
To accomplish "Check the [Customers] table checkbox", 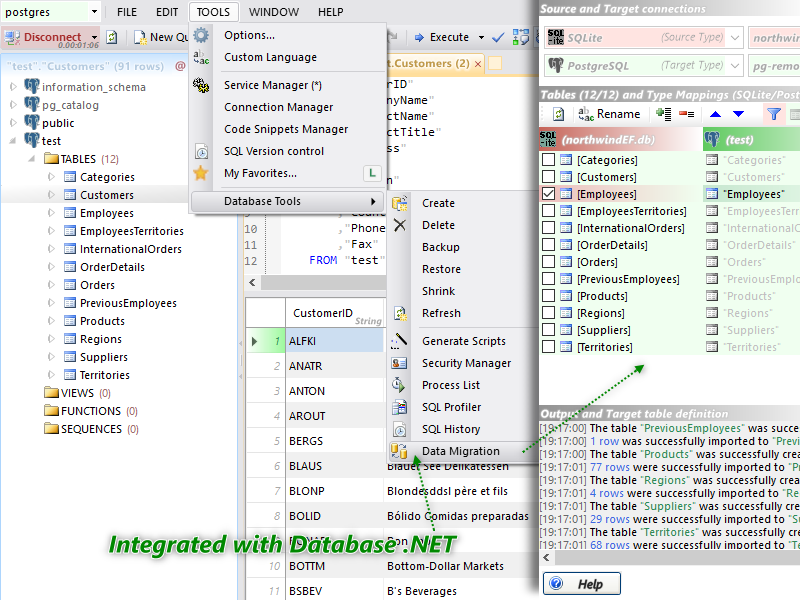I will click(x=548, y=177).
